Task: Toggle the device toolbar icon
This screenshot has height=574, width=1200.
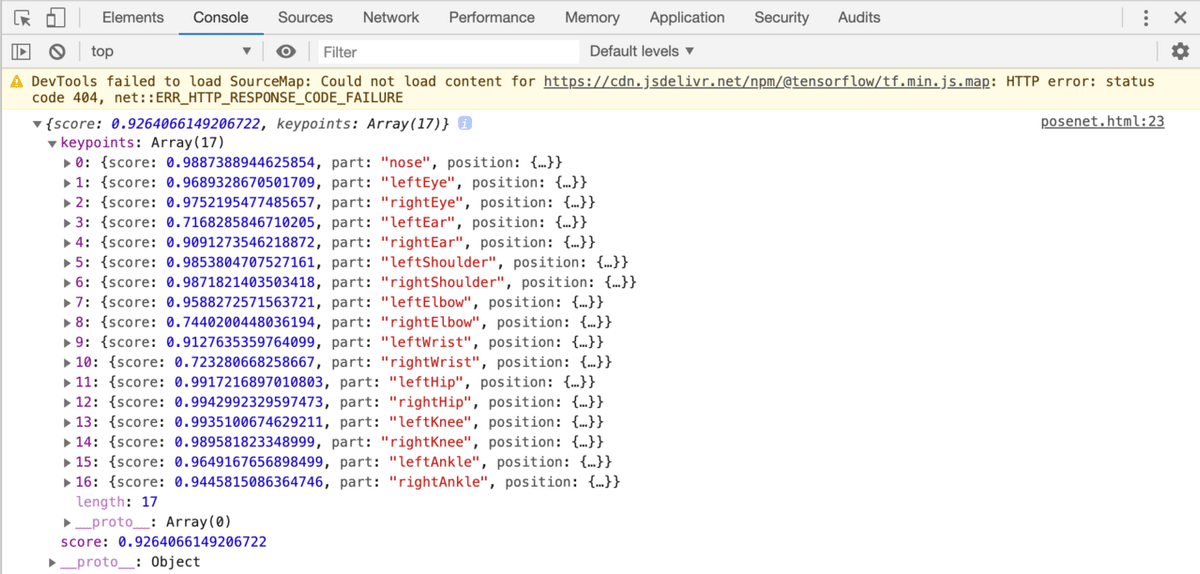Action: (55, 18)
